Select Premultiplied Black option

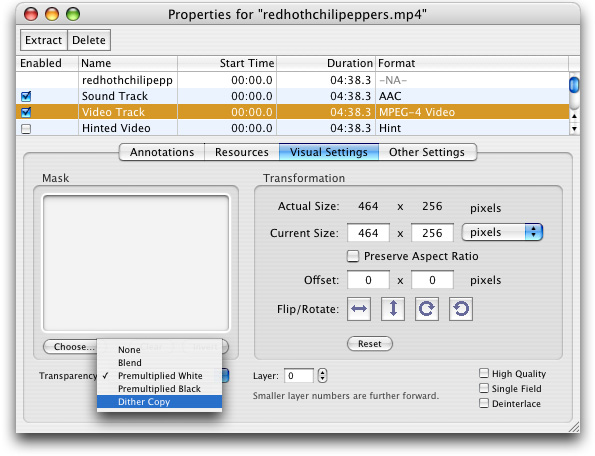tap(159, 388)
